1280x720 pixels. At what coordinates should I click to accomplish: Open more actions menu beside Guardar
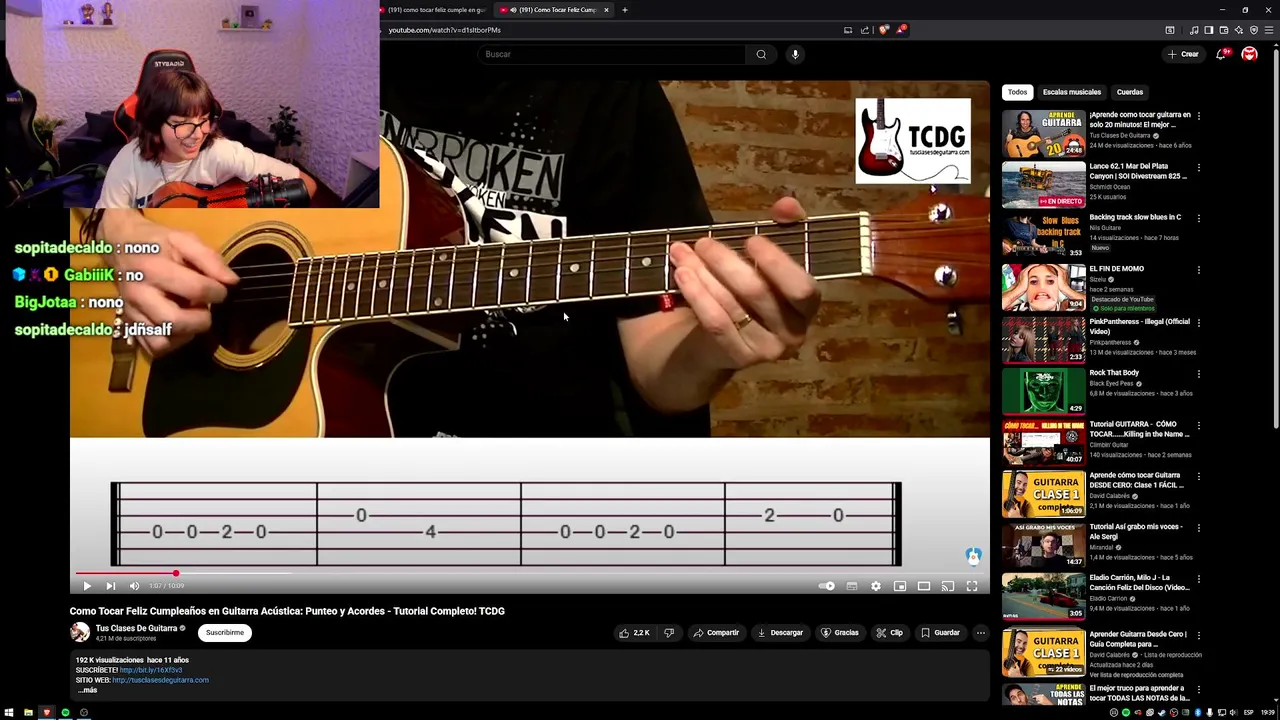point(981,632)
